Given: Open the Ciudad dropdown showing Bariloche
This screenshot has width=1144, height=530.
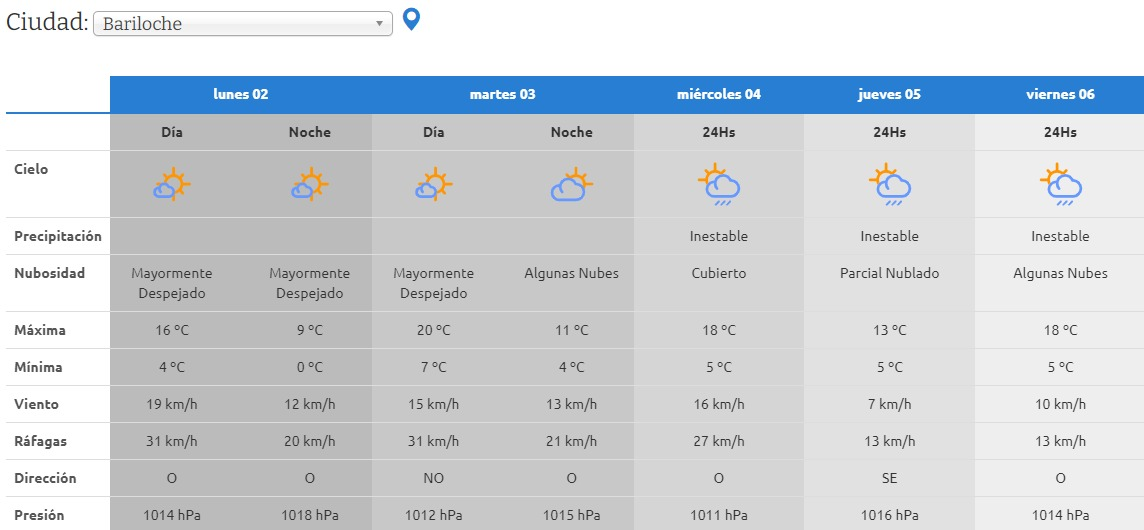Looking at the screenshot, I should [x=243, y=23].
